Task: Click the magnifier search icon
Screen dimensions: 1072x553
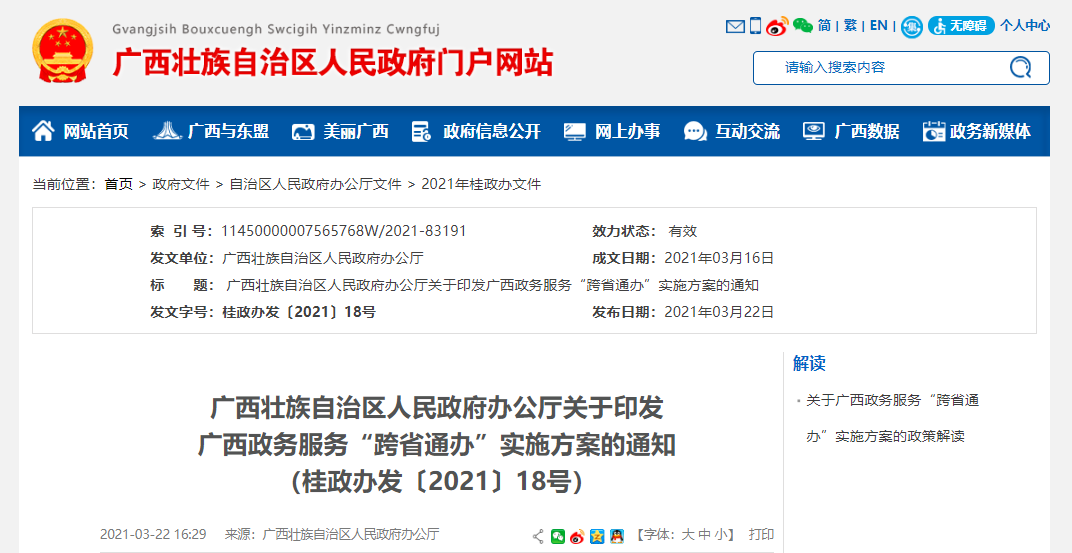Action: [1020, 68]
